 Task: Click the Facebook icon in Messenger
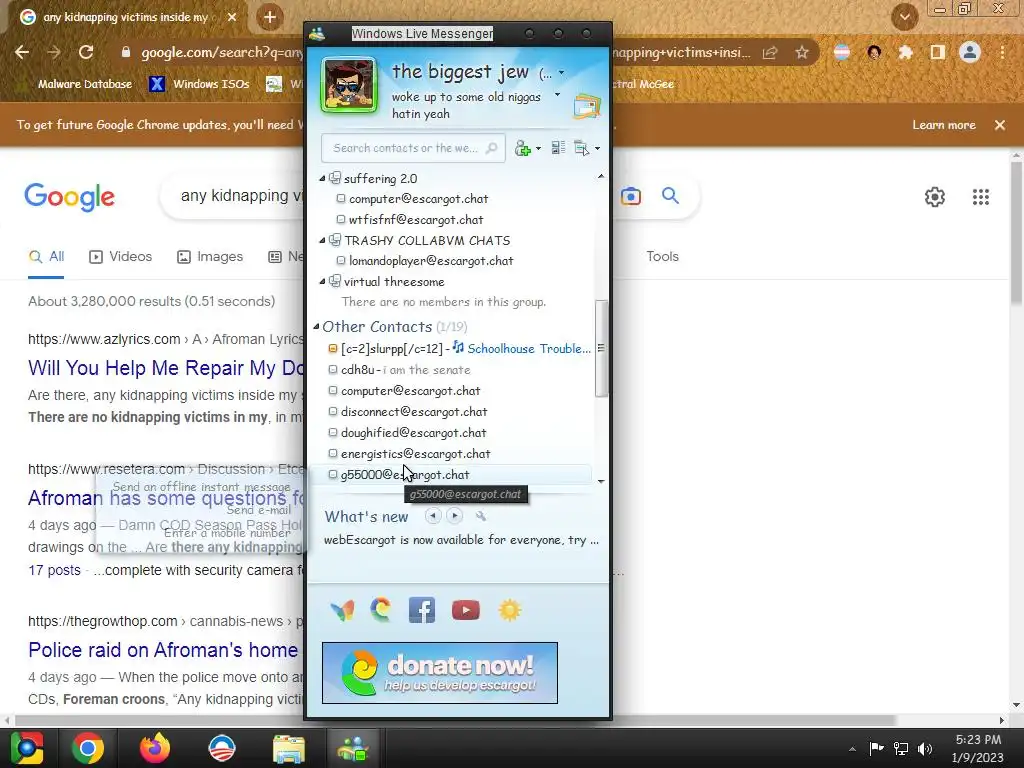click(x=422, y=610)
